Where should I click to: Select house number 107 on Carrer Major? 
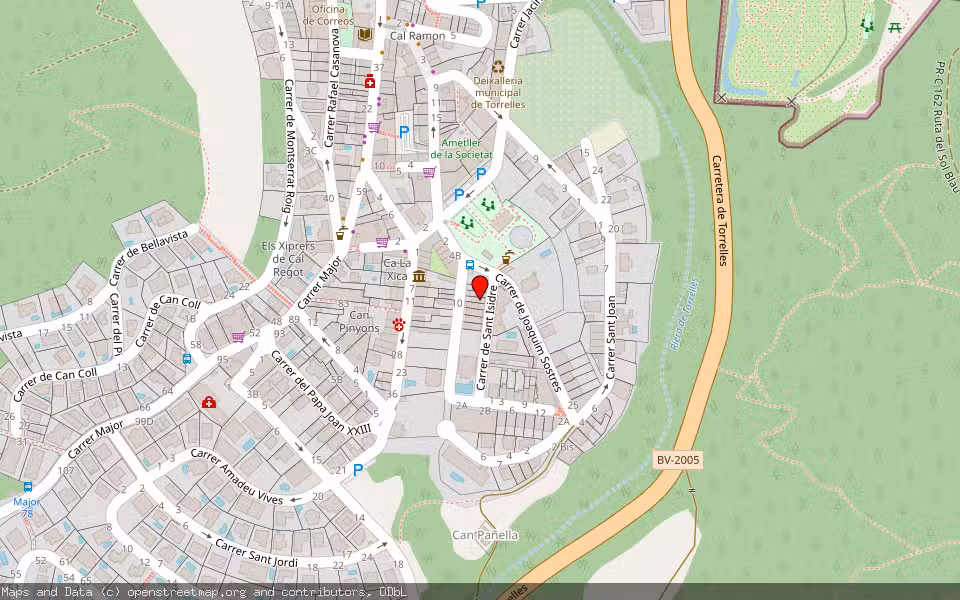pyautogui.click(x=66, y=470)
